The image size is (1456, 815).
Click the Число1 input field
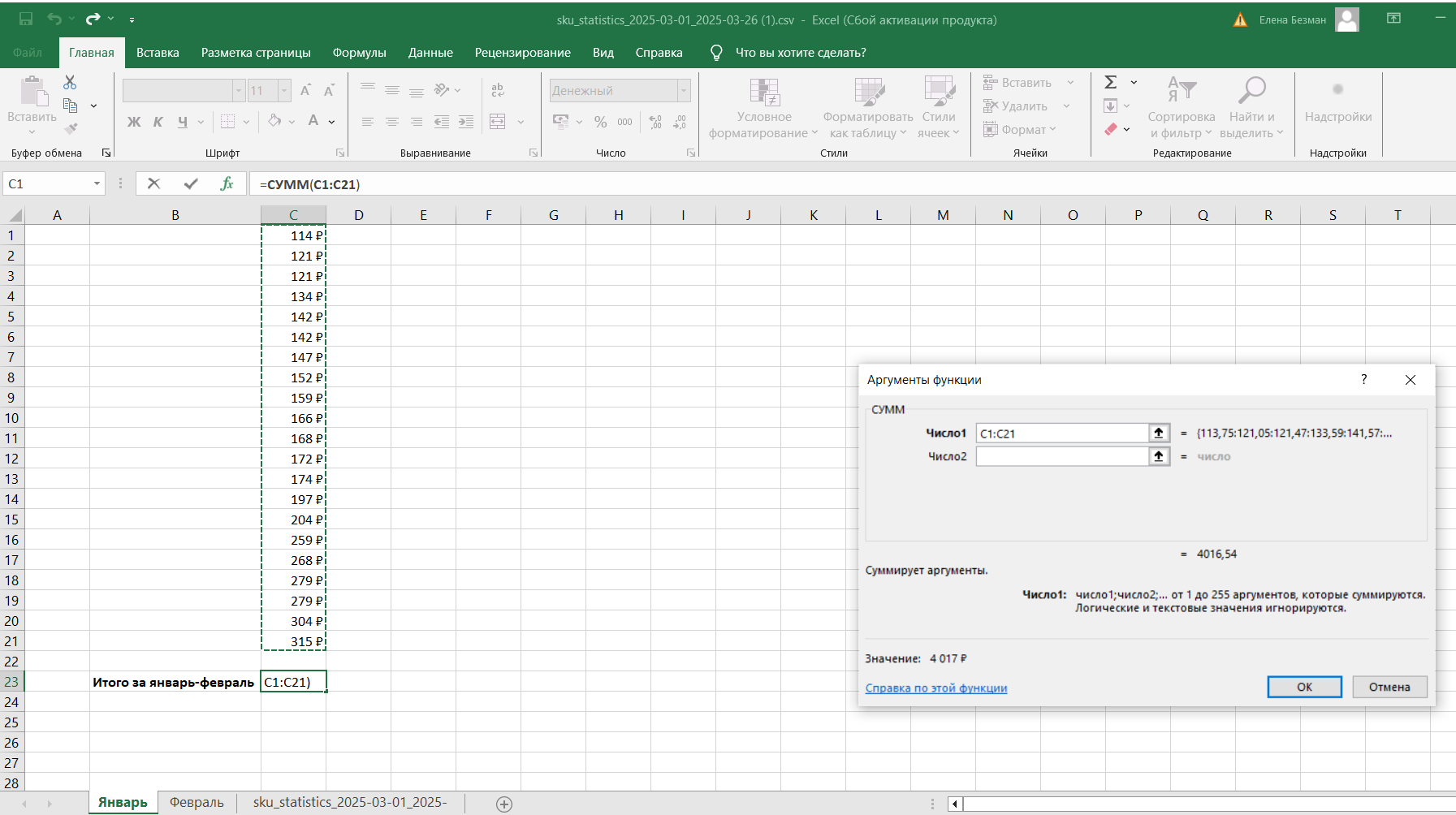click(x=1061, y=433)
